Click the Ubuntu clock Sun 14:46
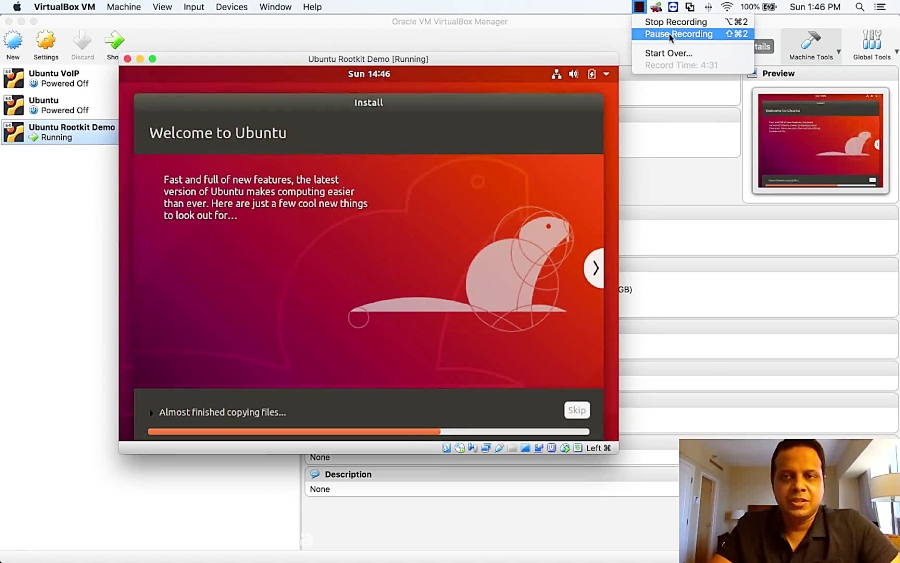Viewport: 900px width, 563px height. tap(368, 74)
